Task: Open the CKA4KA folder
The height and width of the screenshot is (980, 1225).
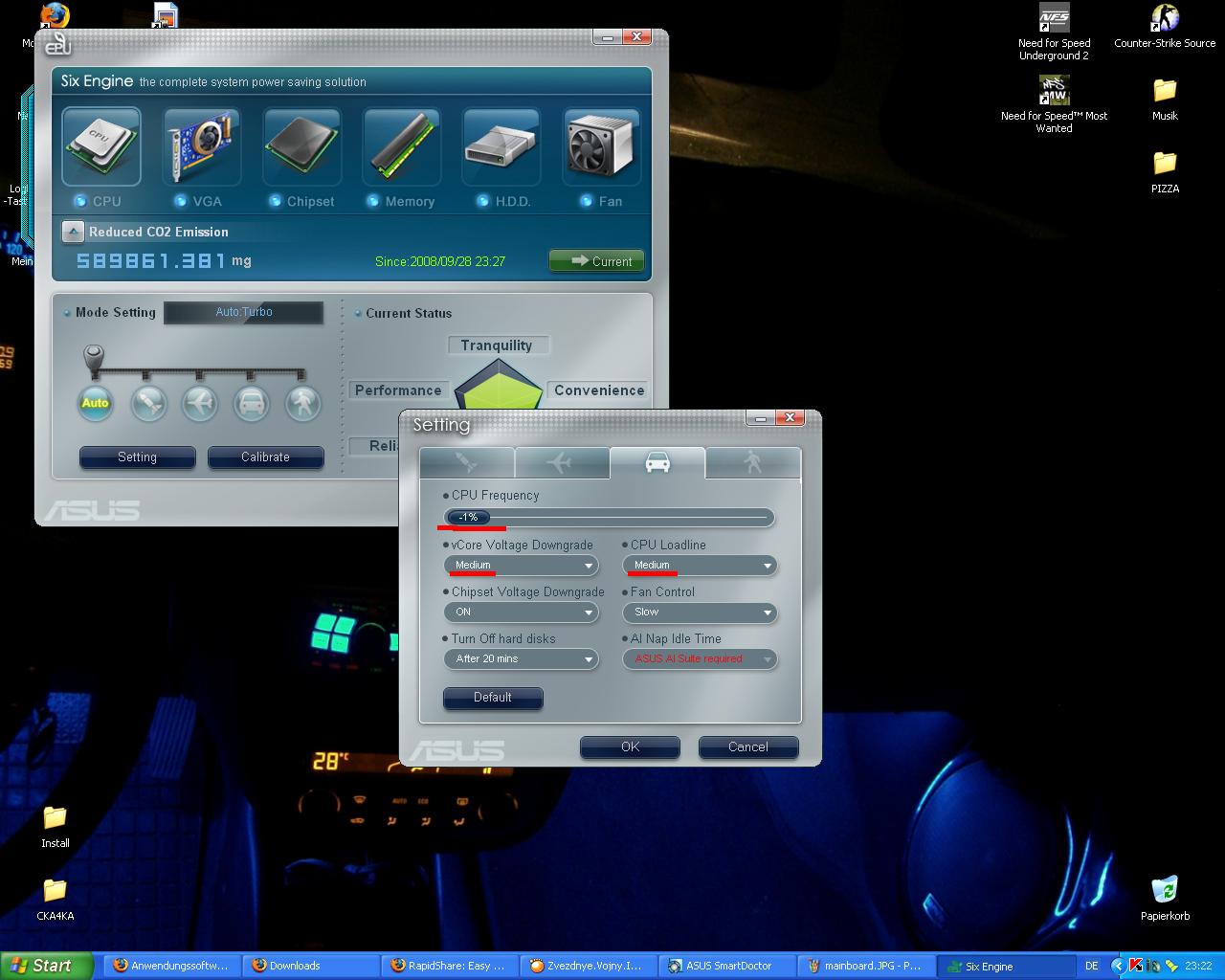Action: (x=55, y=900)
